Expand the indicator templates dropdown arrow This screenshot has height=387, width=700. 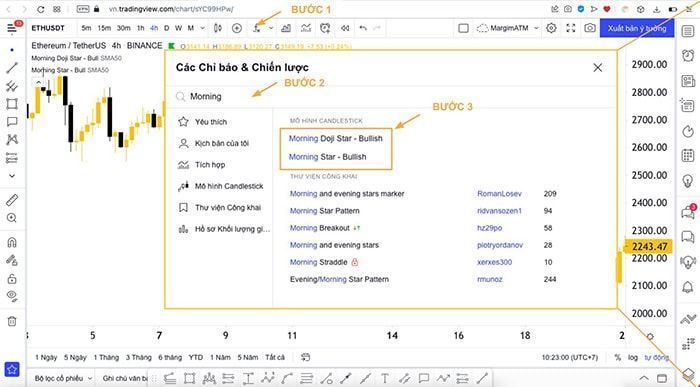point(271,28)
